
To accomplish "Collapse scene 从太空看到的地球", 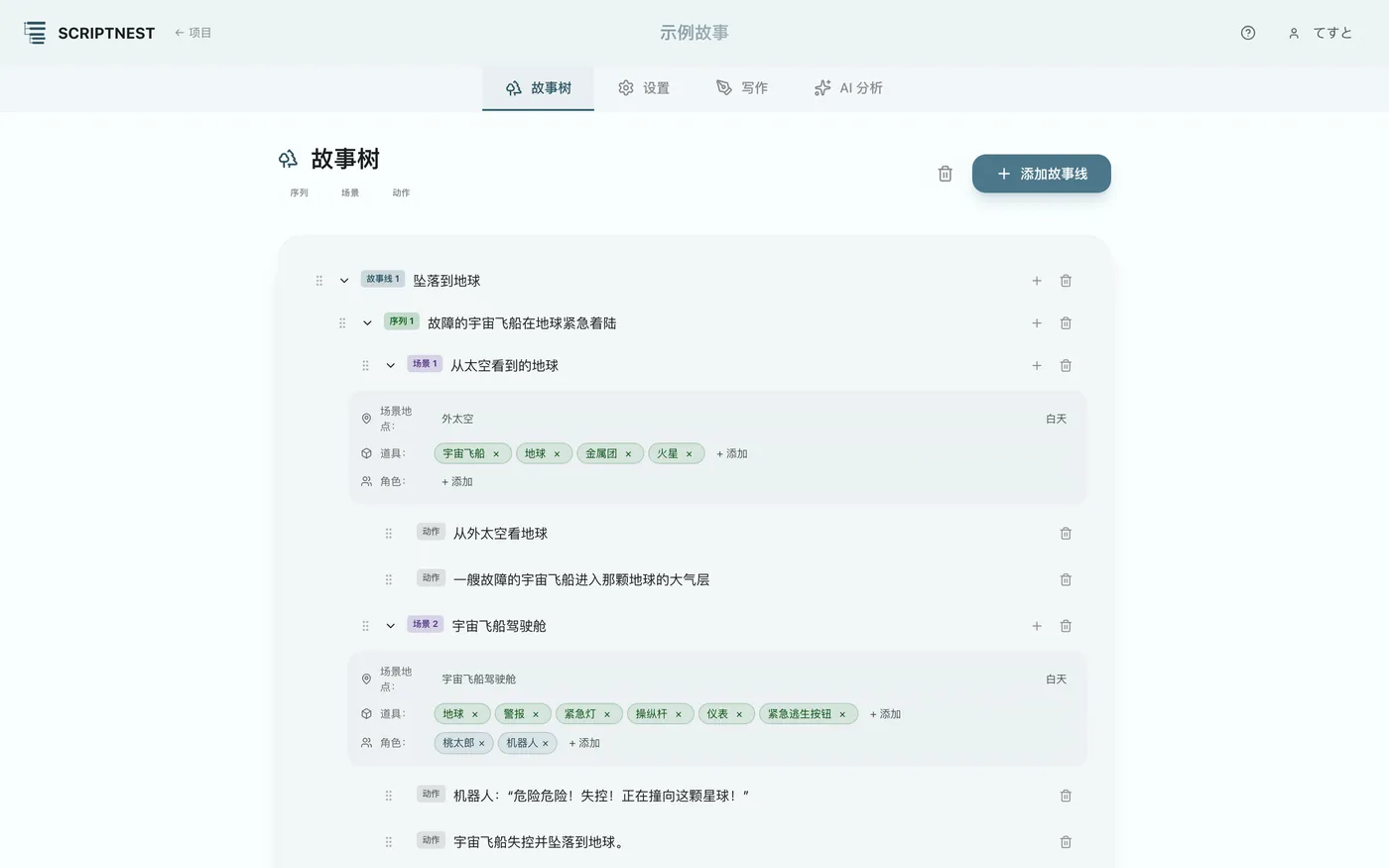I will [391, 366].
